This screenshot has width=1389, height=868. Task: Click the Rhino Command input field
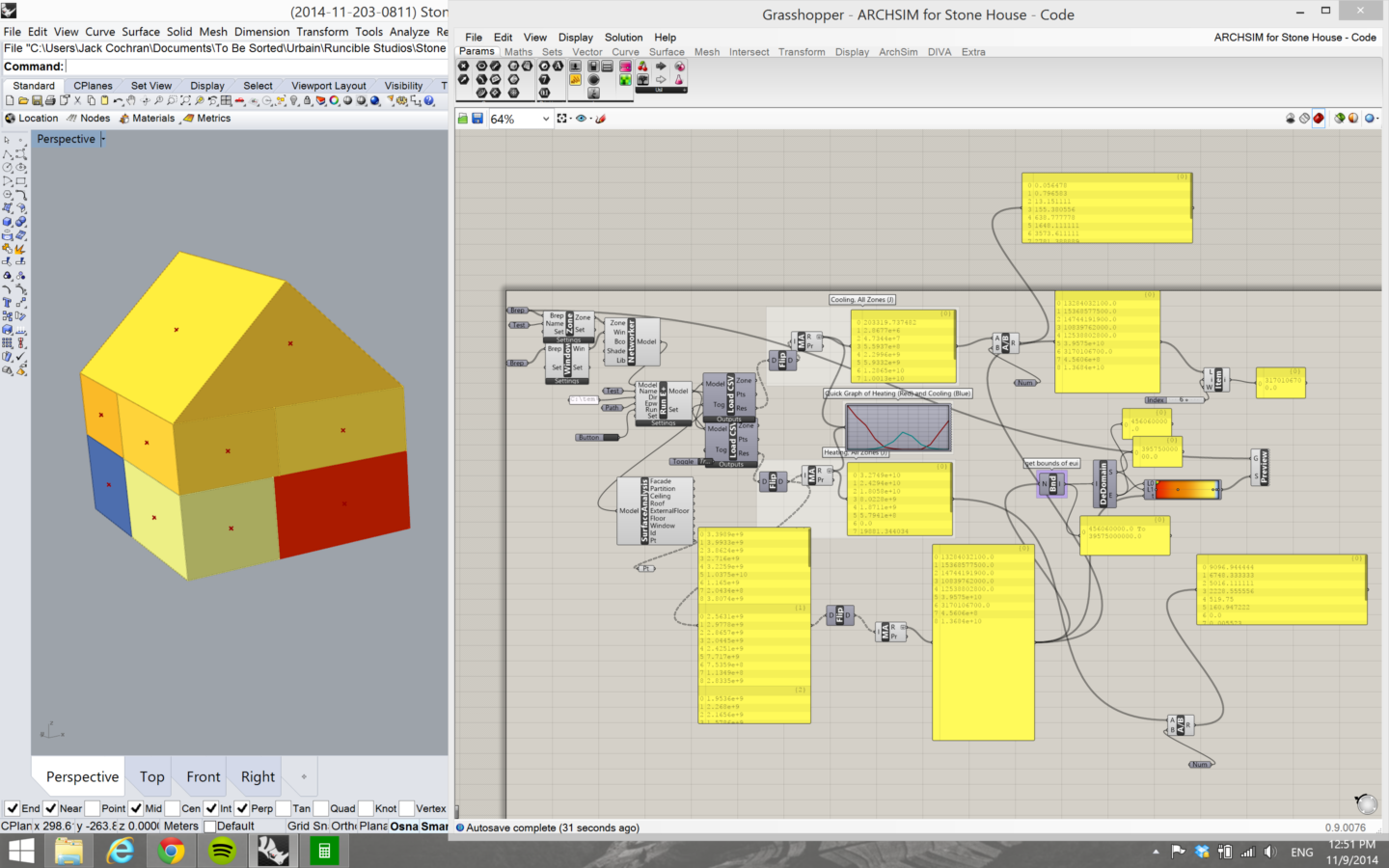[257, 67]
